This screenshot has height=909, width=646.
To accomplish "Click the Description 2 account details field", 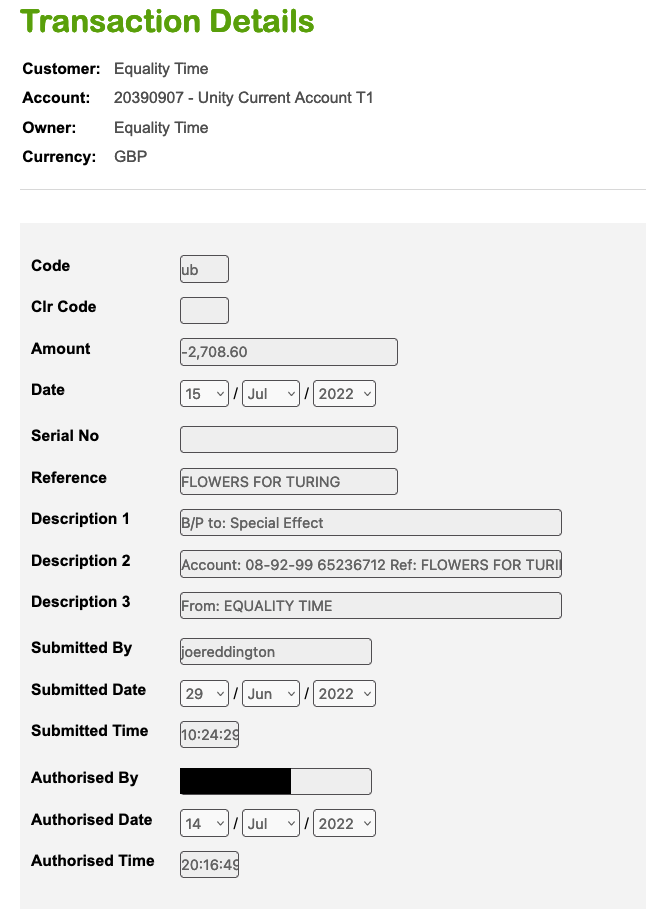I will 371,564.
